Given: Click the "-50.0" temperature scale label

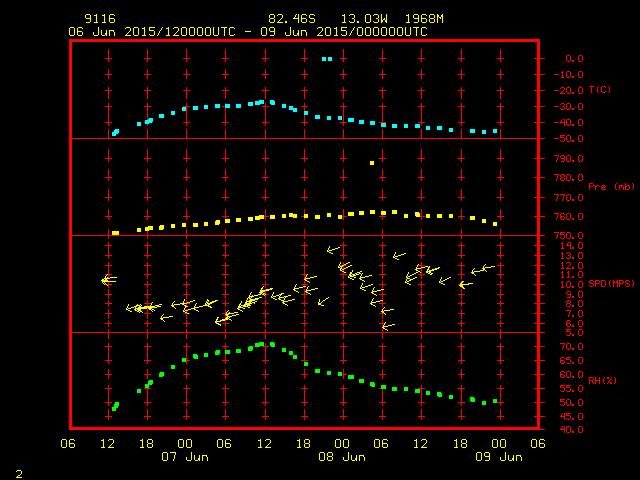Looking at the screenshot, I should pos(569,139).
